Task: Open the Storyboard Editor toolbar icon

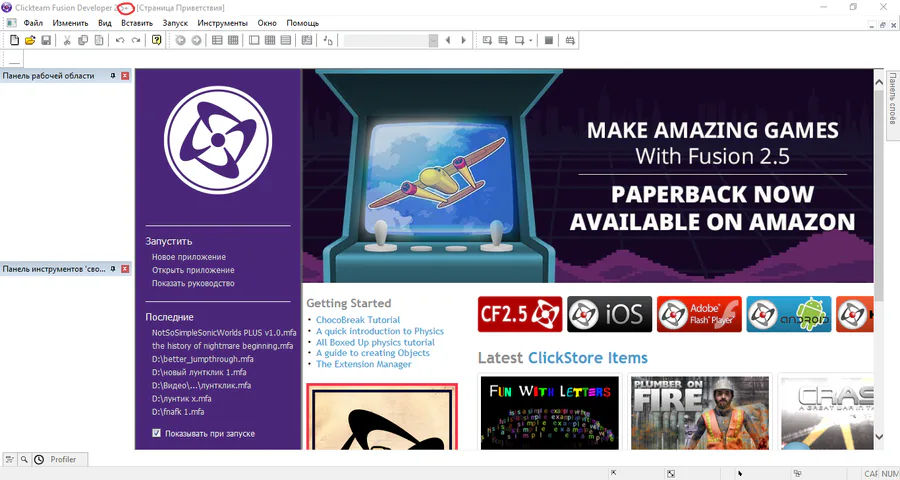Action: [x=217, y=40]
